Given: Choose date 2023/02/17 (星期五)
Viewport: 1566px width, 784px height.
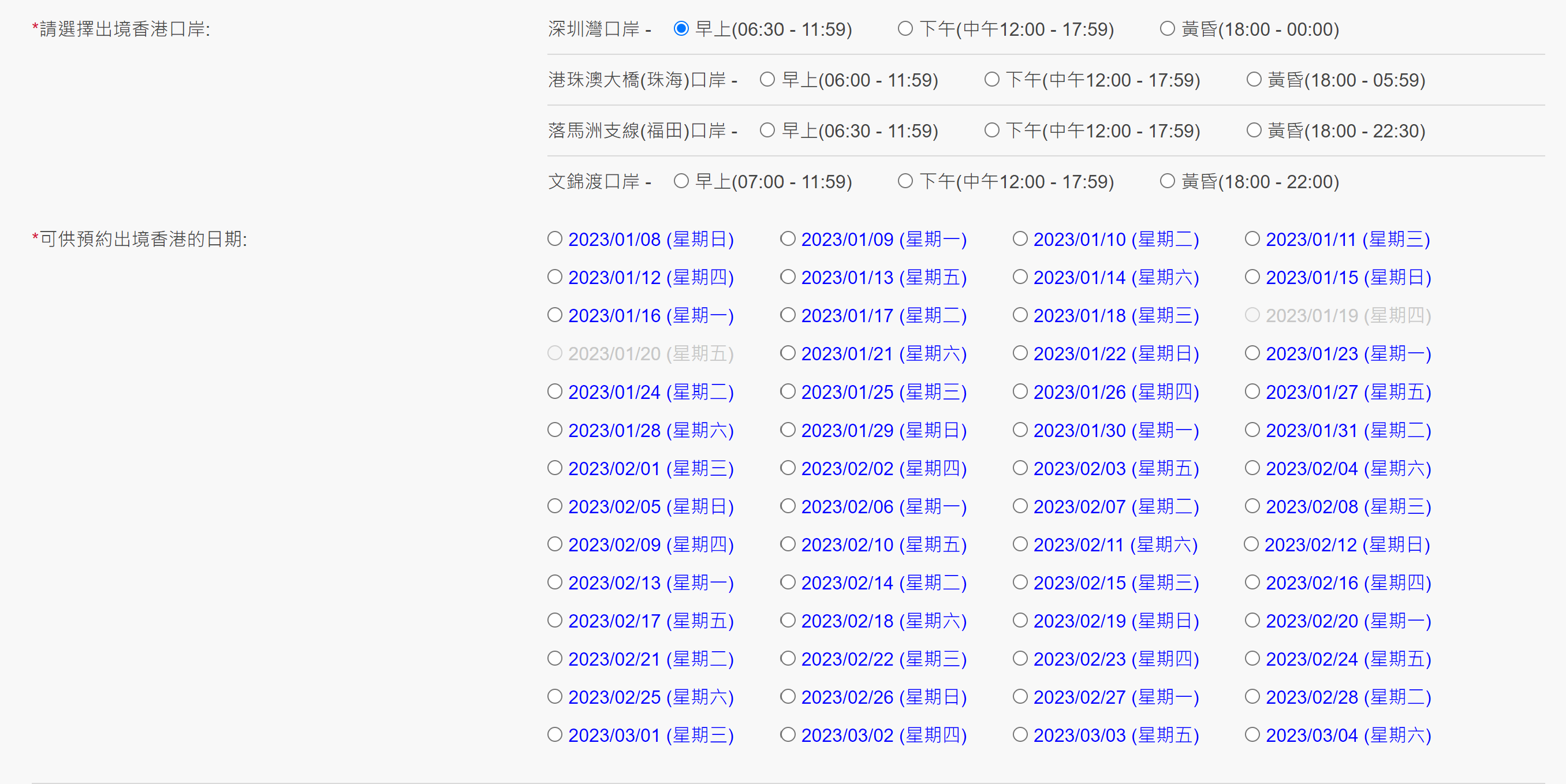Looking at the screenshot, I should click(x=554, y=621).
